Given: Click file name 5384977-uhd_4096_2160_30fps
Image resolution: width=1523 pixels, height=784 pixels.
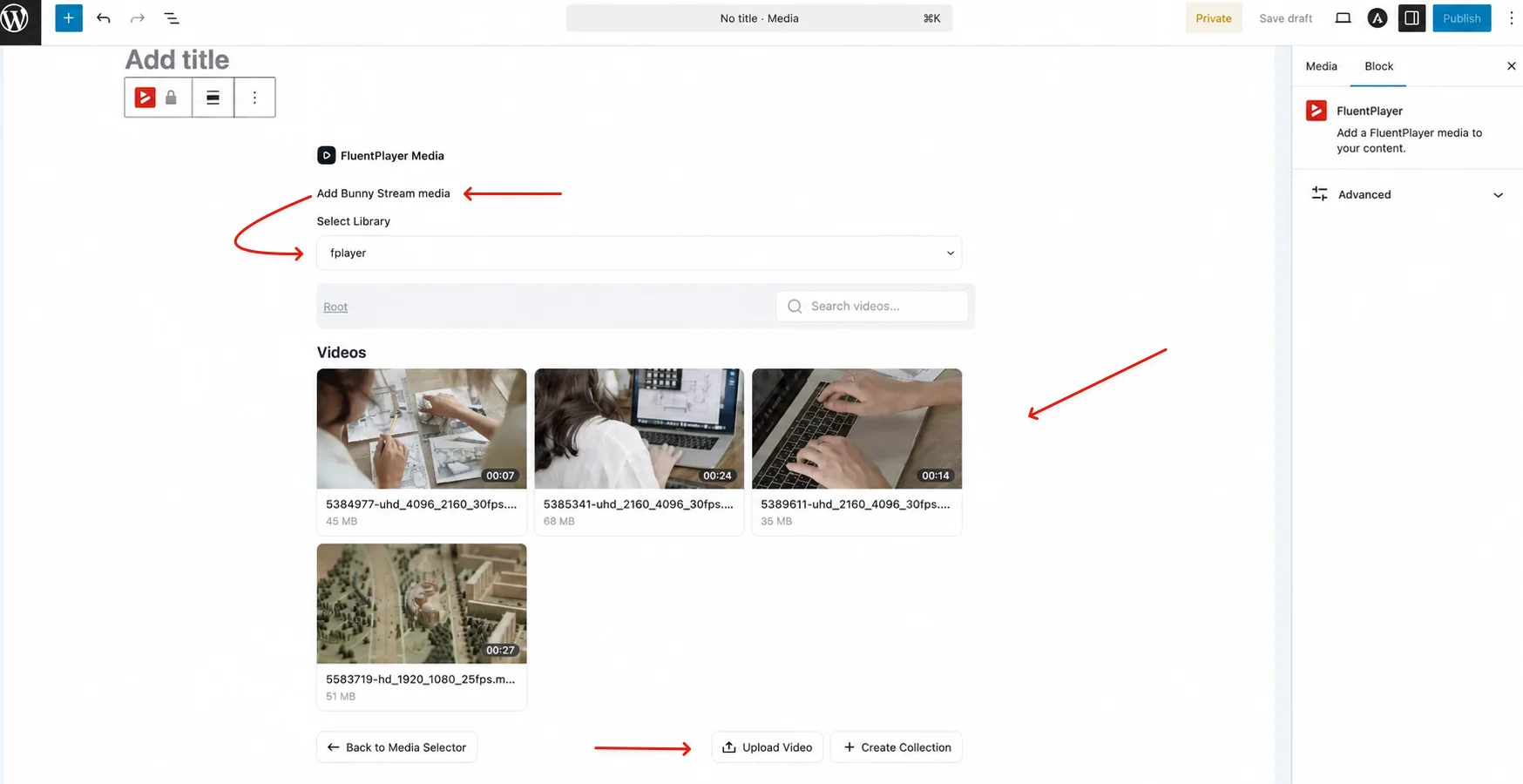Looking at the screenshot, I should tap(421, 504).
